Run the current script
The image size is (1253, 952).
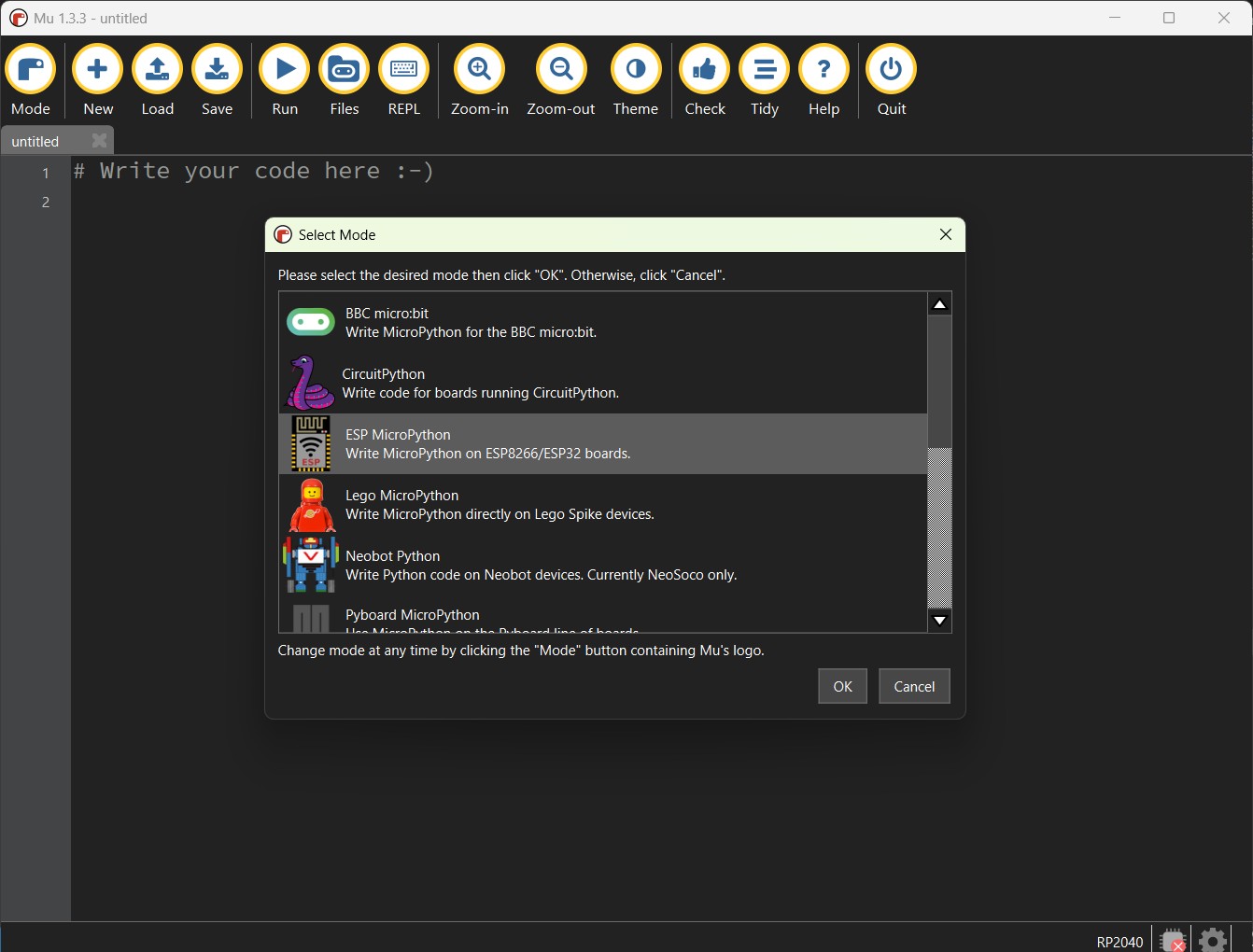point(285,81)
